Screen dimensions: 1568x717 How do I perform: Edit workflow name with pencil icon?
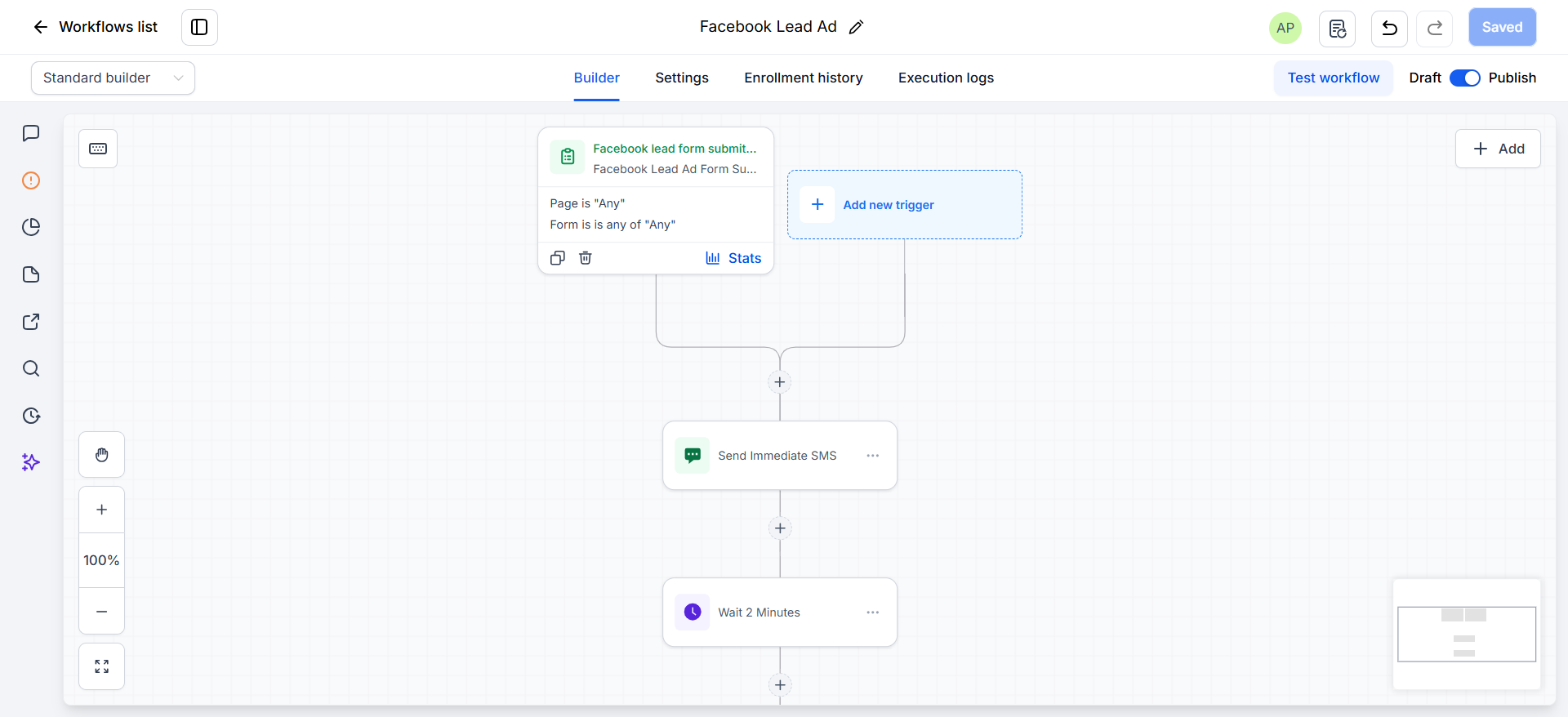[856, 27]
